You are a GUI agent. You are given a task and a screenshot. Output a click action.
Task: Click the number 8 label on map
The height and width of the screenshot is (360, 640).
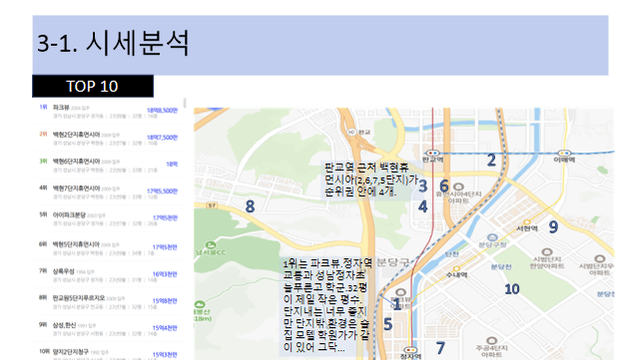pos(250,206)
